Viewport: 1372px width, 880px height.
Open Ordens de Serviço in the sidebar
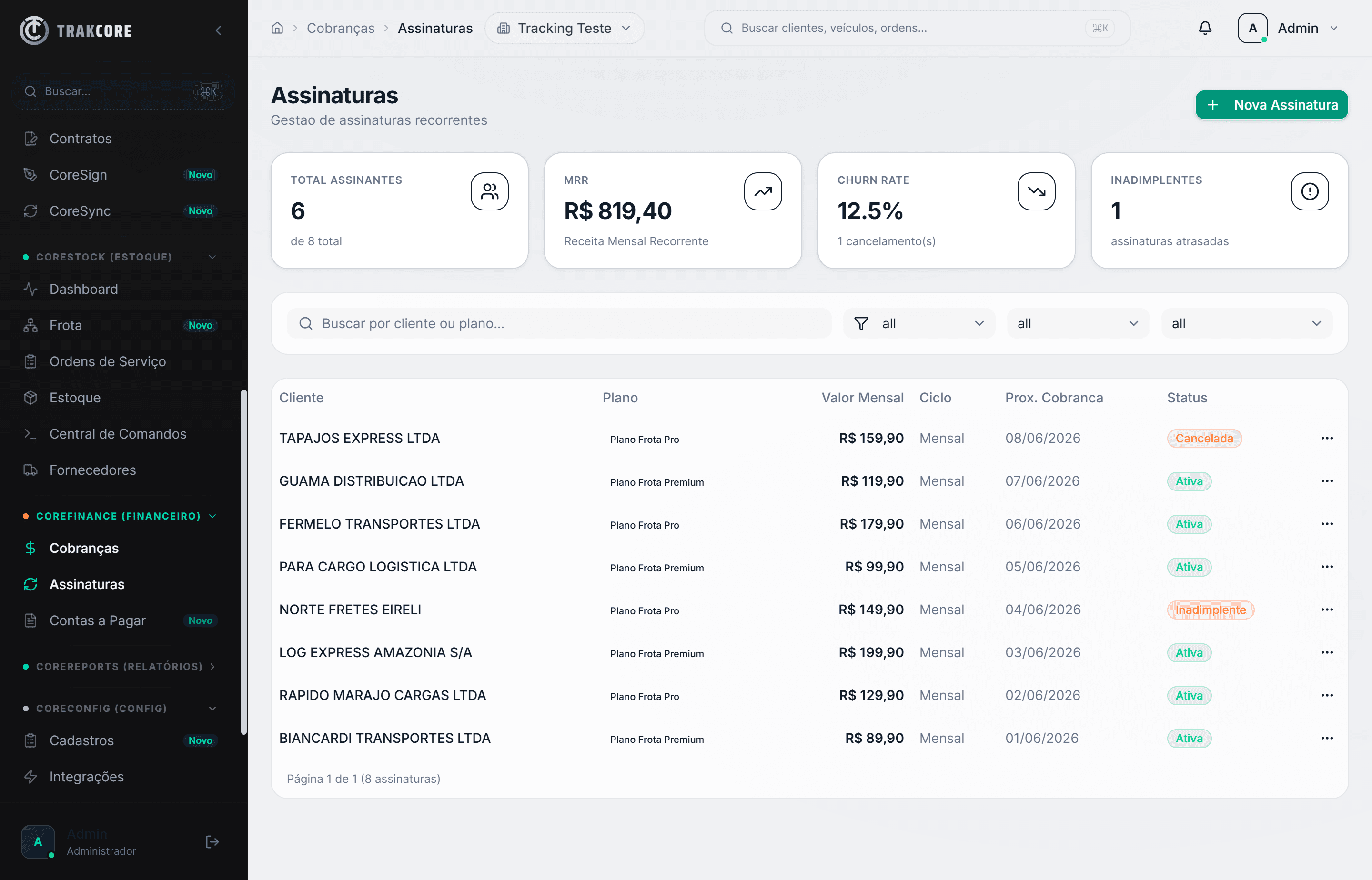click(x=121, y=361)
